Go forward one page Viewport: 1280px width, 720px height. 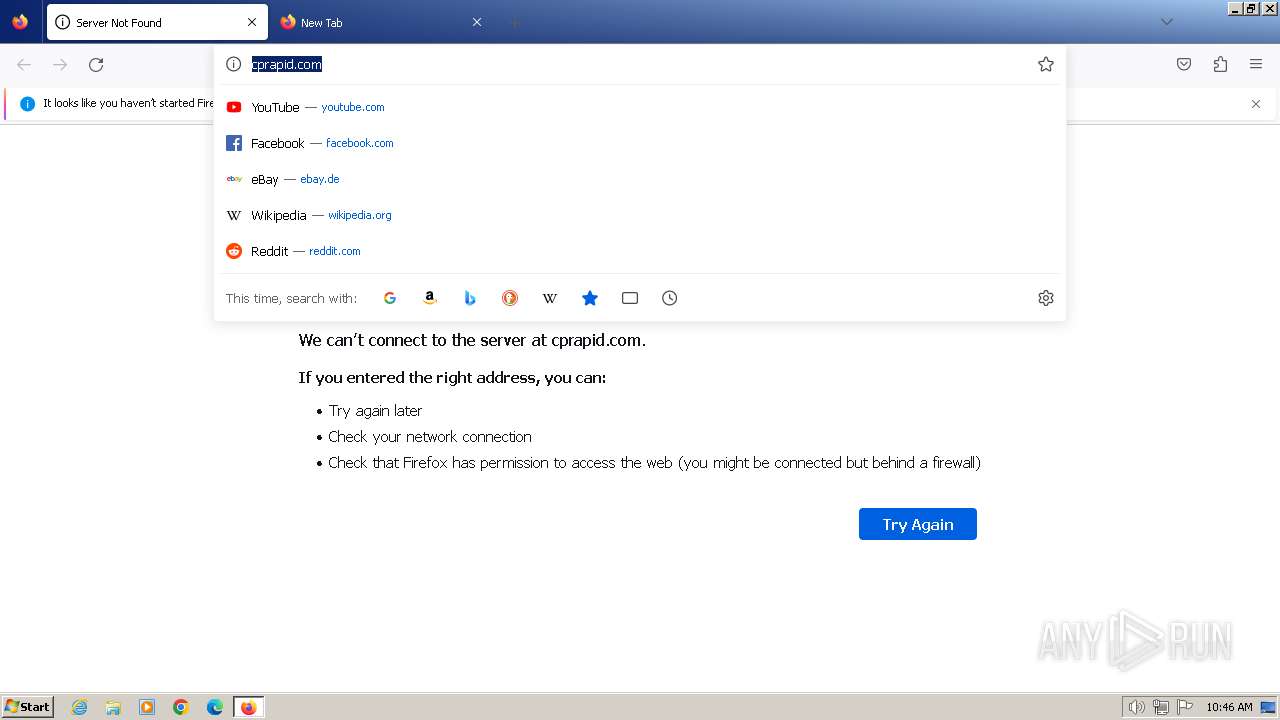click(x=60, y=65)
